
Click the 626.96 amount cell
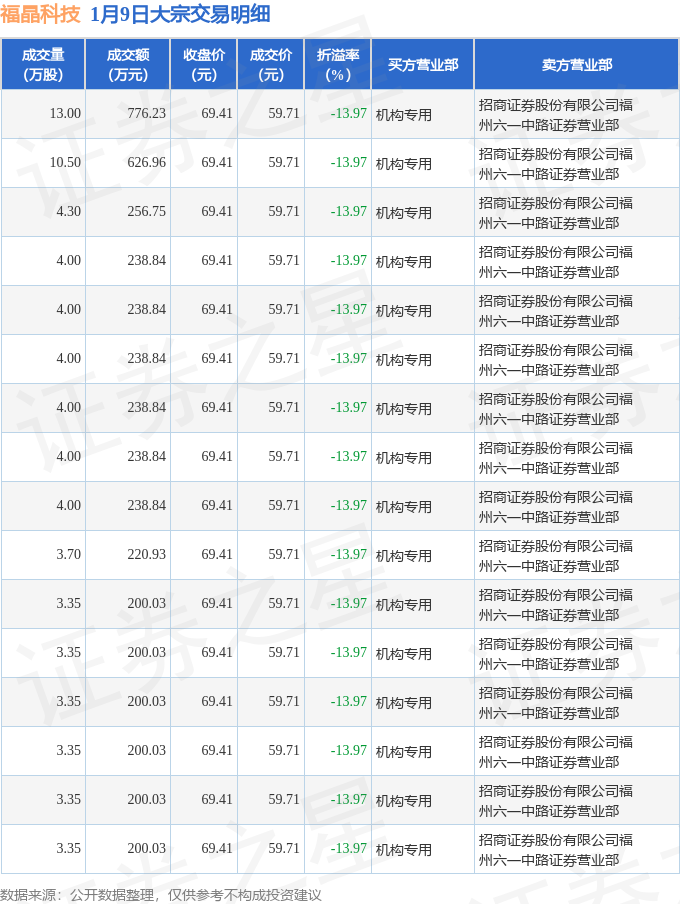[146, 162]
